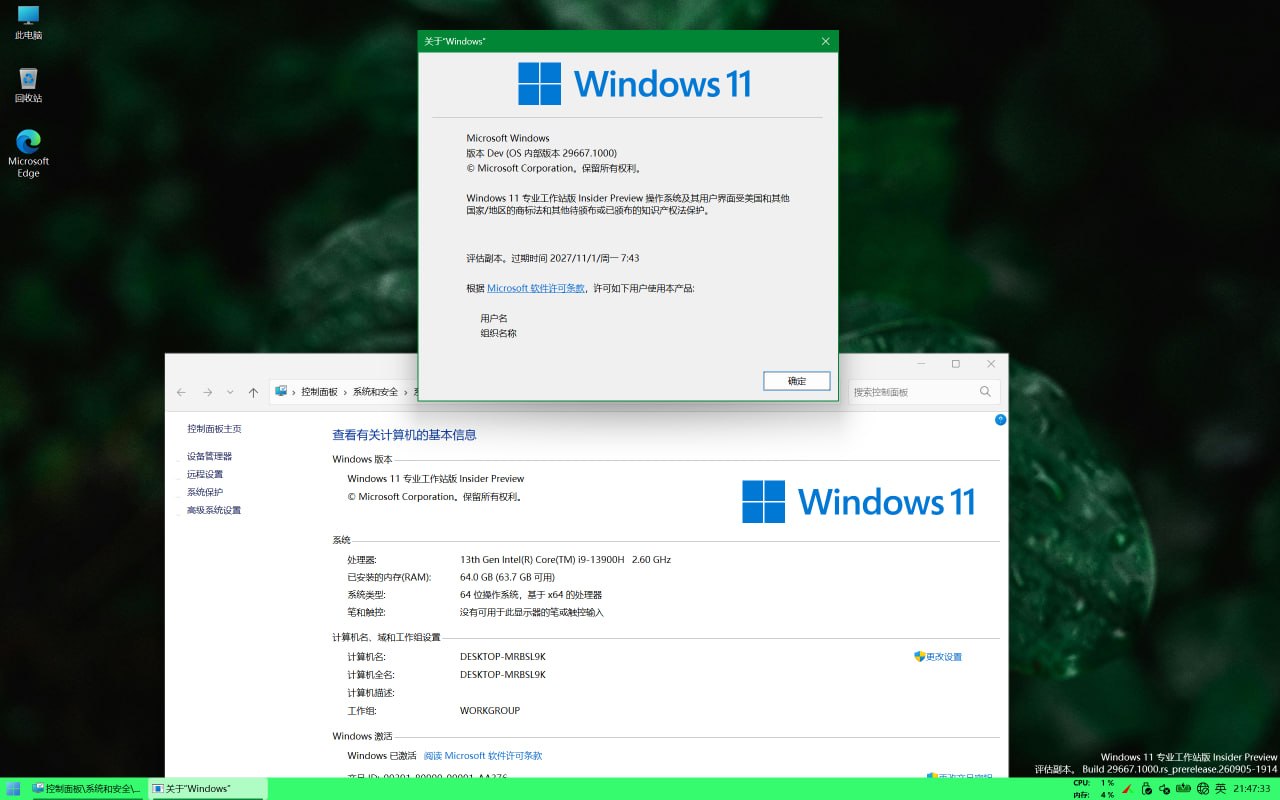Expand the 控制面板 breadcrumb chevron
The width and height of the screenshot is (1280, 800).
click(345, 392)
